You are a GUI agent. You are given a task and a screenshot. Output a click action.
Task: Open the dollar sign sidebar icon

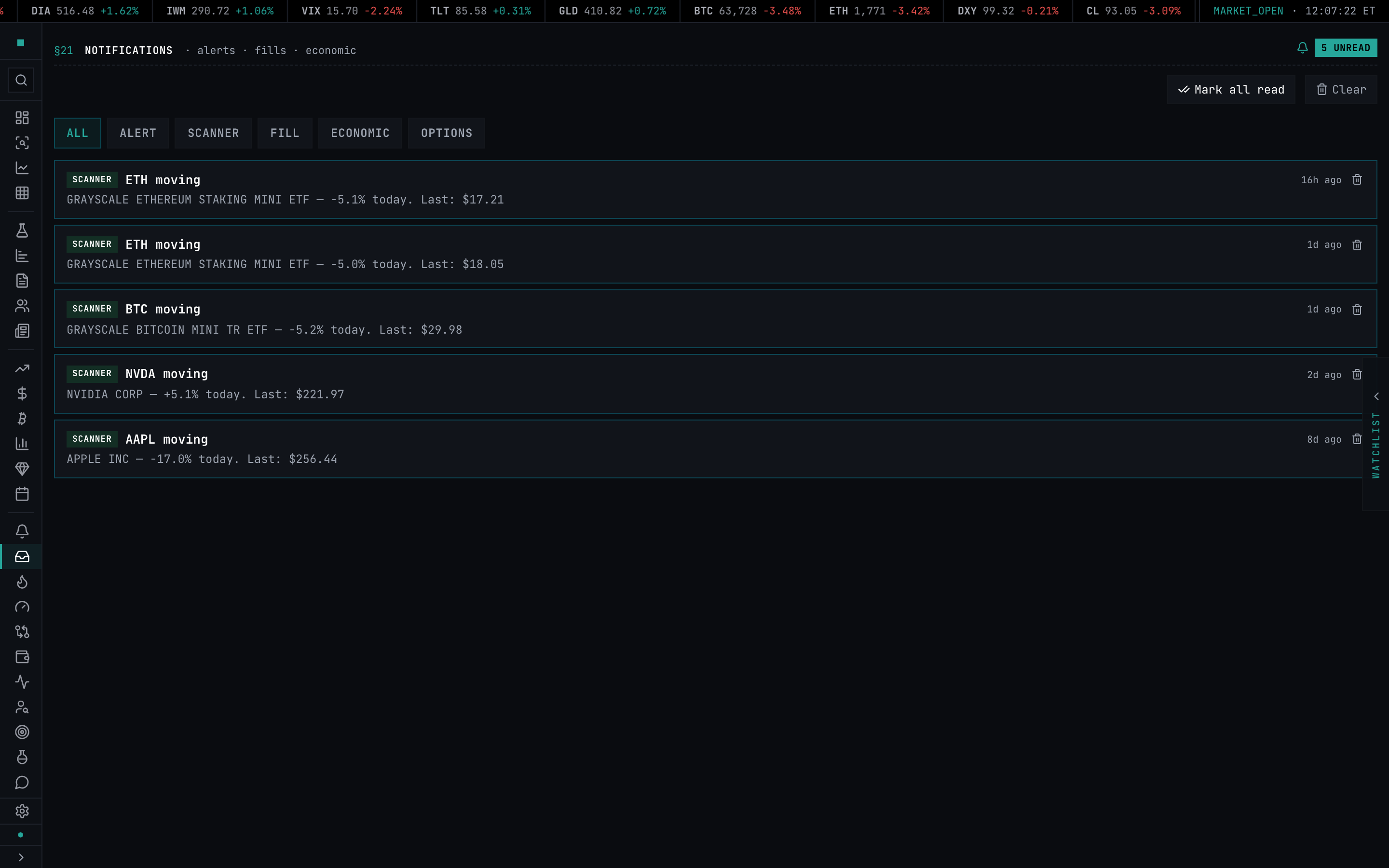click(x=22, y=393)
